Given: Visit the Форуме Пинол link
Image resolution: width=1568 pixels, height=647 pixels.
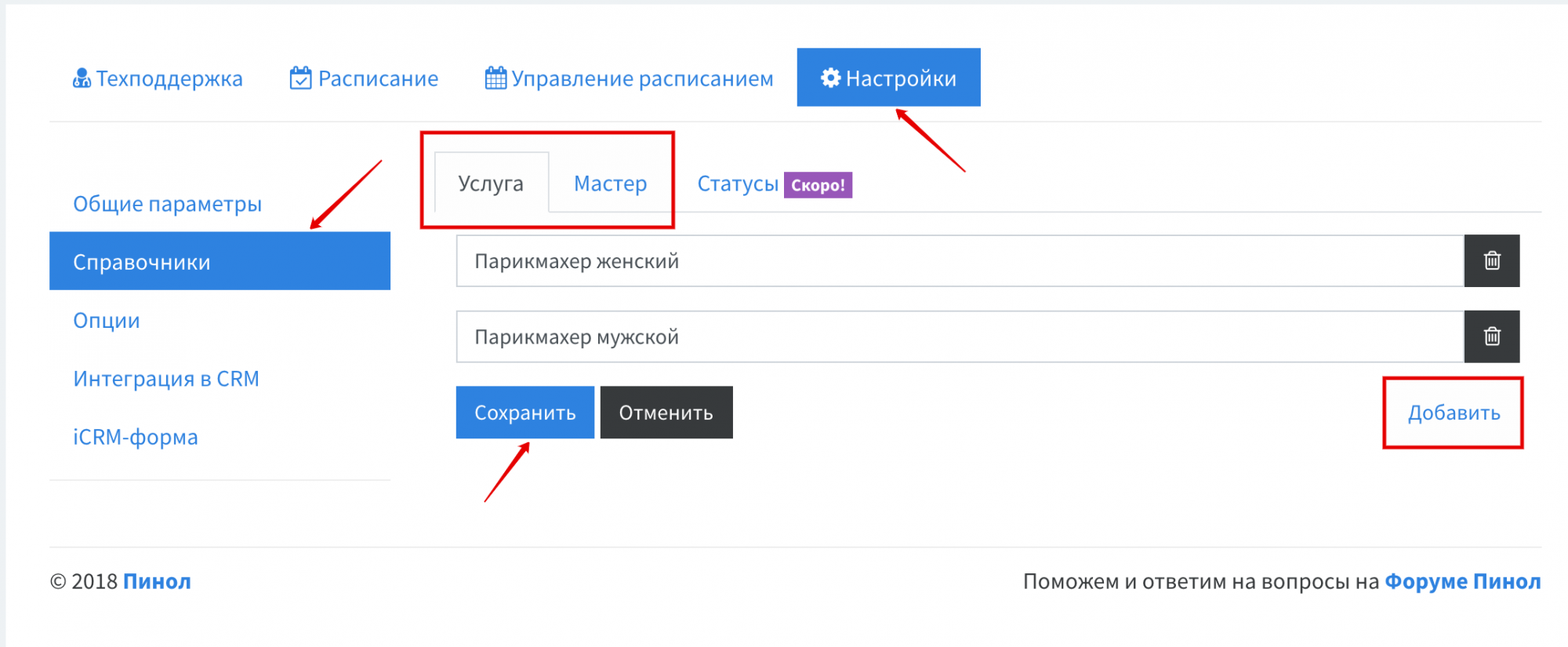Looking at the screenshot, I should [x=1462, y=581].
